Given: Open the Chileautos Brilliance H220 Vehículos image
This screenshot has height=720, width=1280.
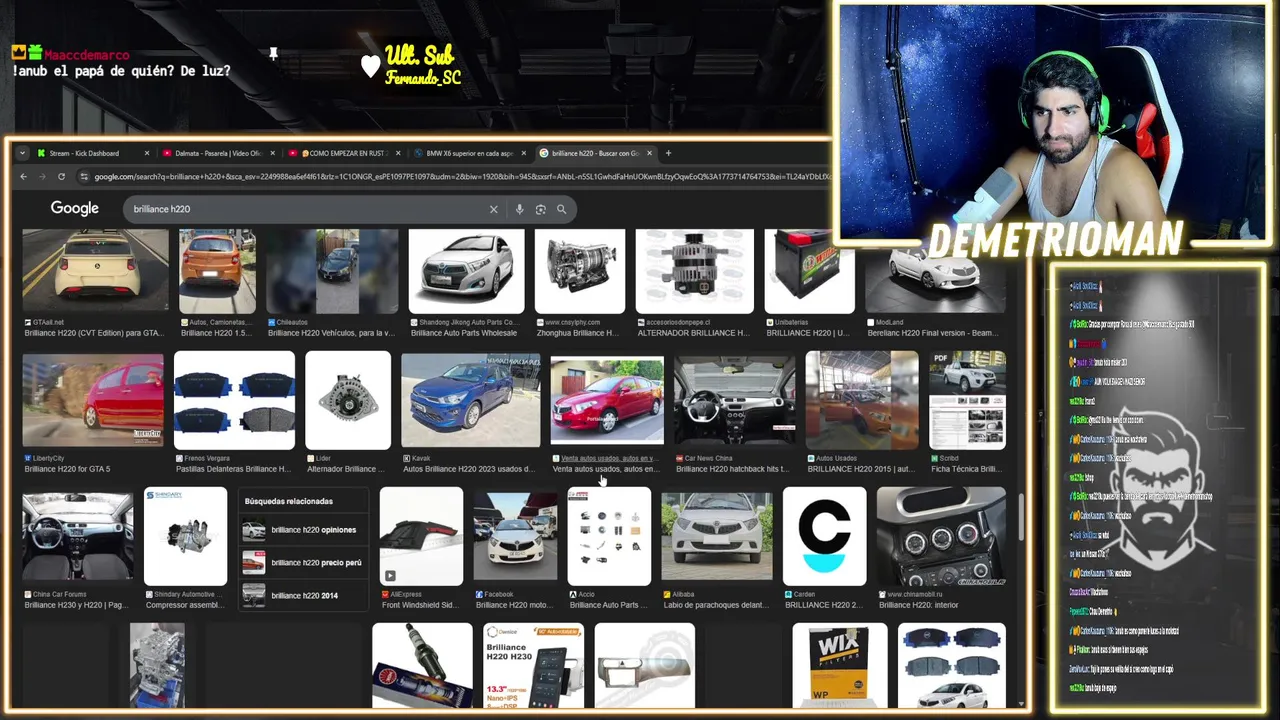Looking at the screenshot, I should coord(332,271).
